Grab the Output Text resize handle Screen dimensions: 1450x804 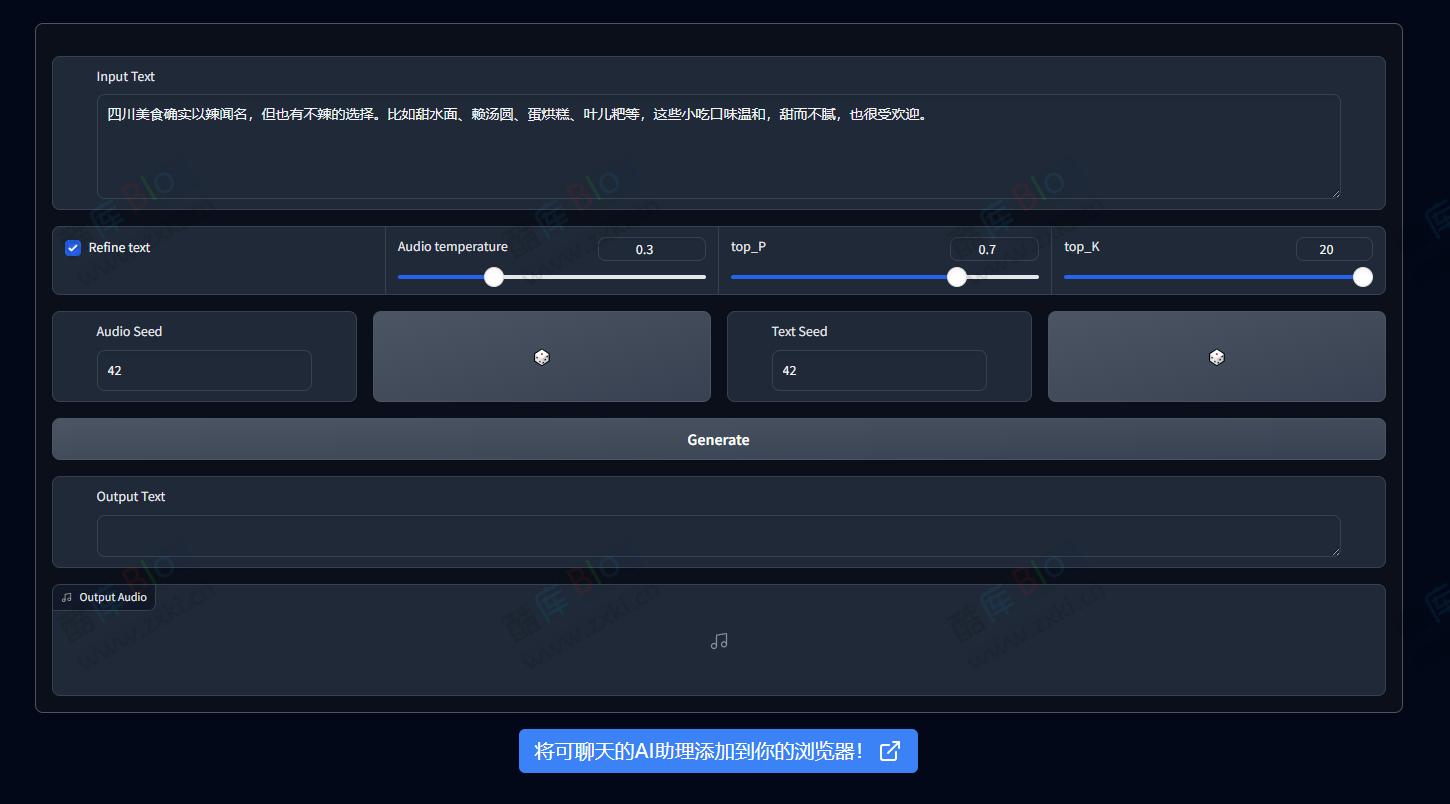[1334, 550]
